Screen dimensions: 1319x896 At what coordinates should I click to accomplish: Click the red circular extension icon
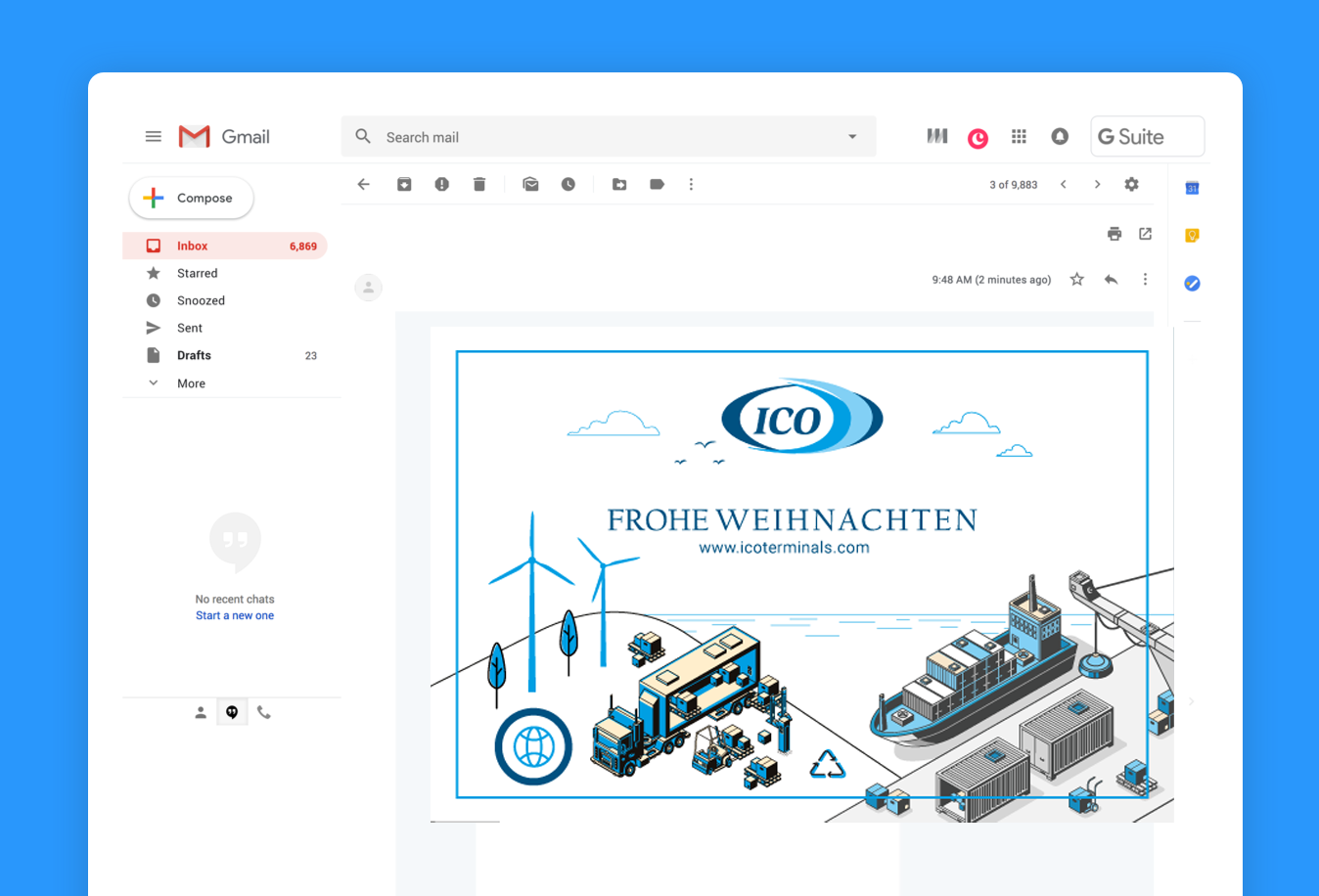tap(978, 139)
